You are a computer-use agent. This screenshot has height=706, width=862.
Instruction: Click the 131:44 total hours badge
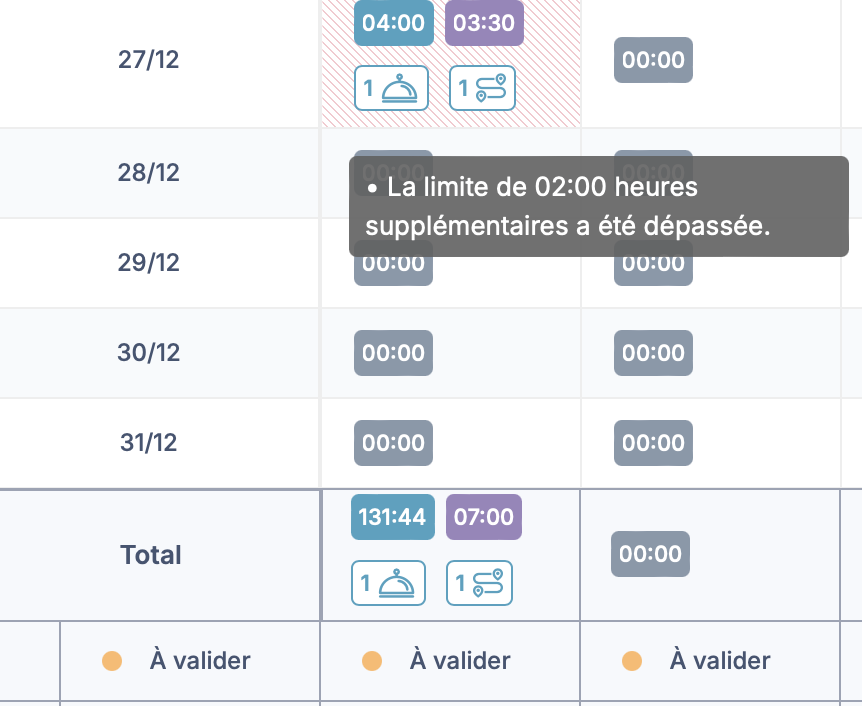tap(393, 517)
